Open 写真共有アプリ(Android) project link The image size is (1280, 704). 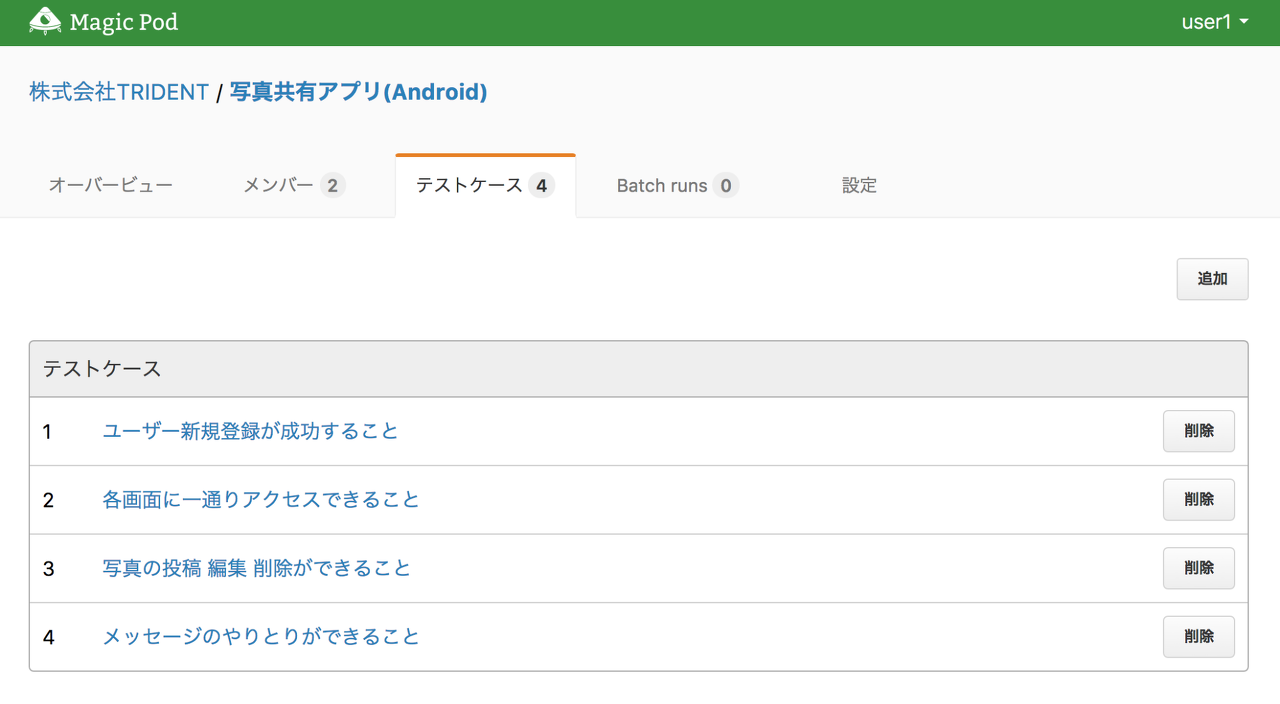358,91
